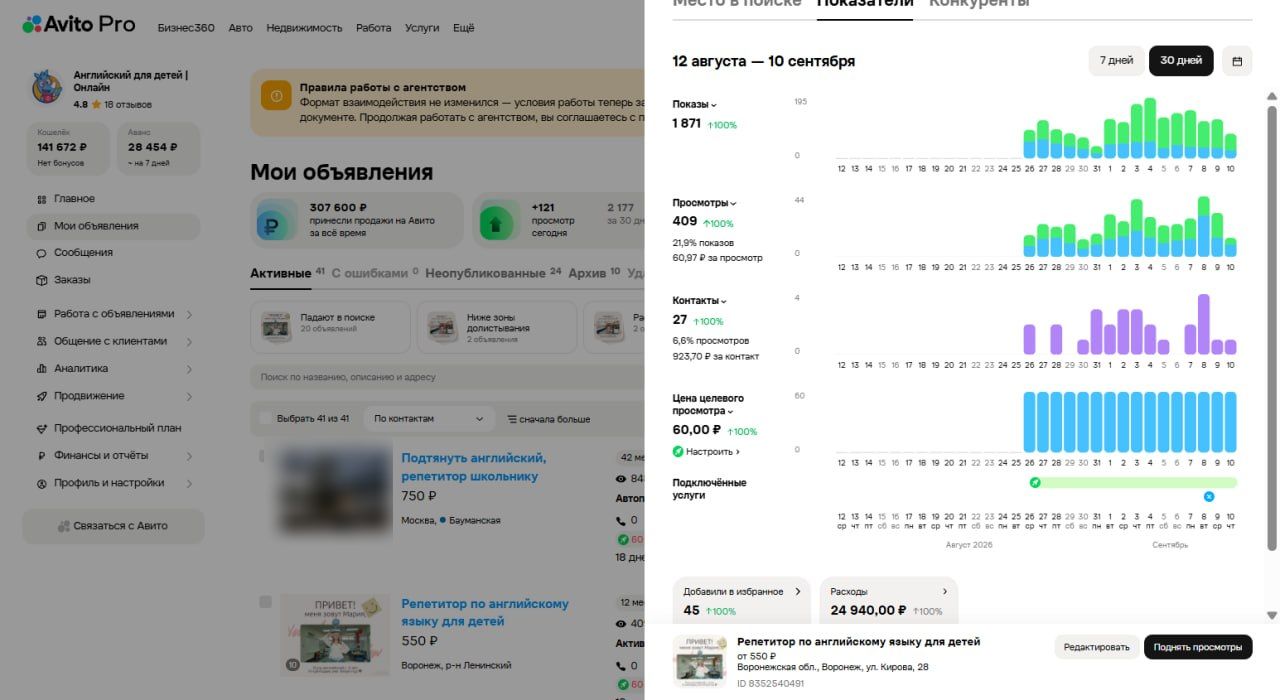Click the Поднять просмотры button
Viewport: 1280px width, 700px height.
[1198, 647]
